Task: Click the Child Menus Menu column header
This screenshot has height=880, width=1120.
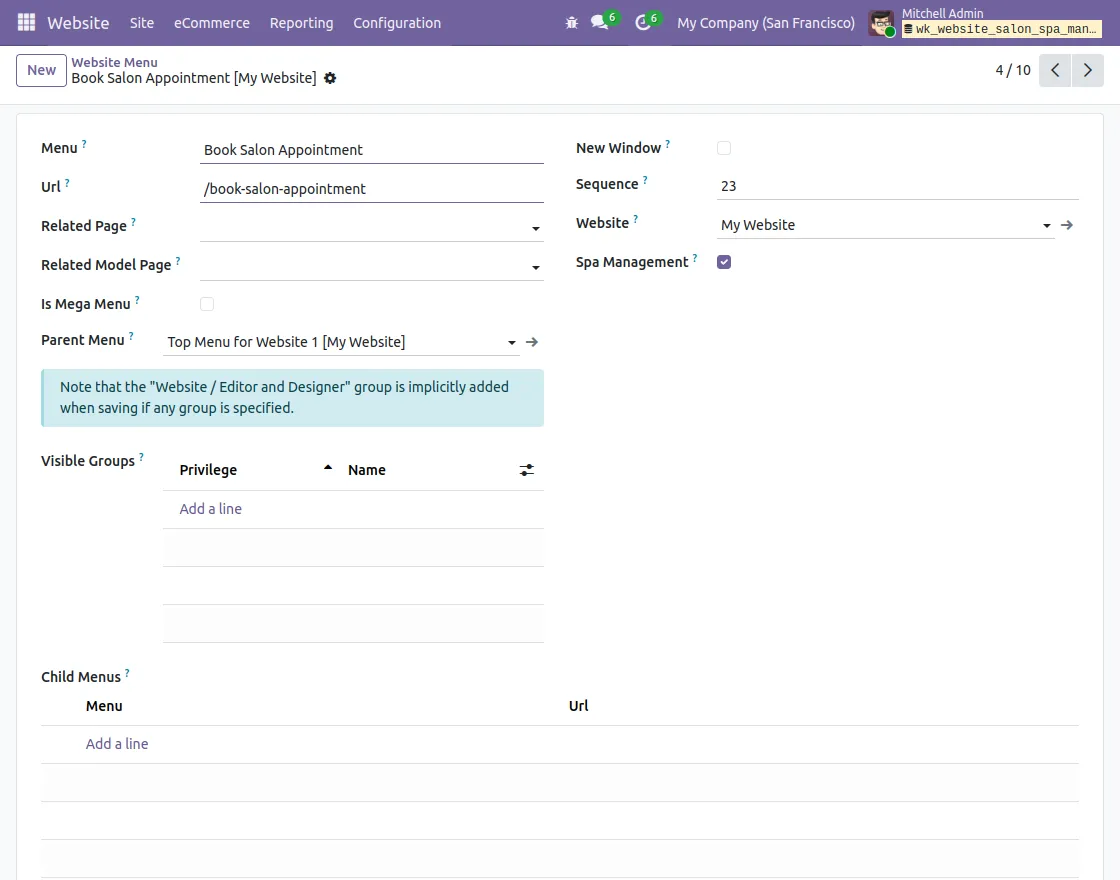Action: [x=104, y=706]
